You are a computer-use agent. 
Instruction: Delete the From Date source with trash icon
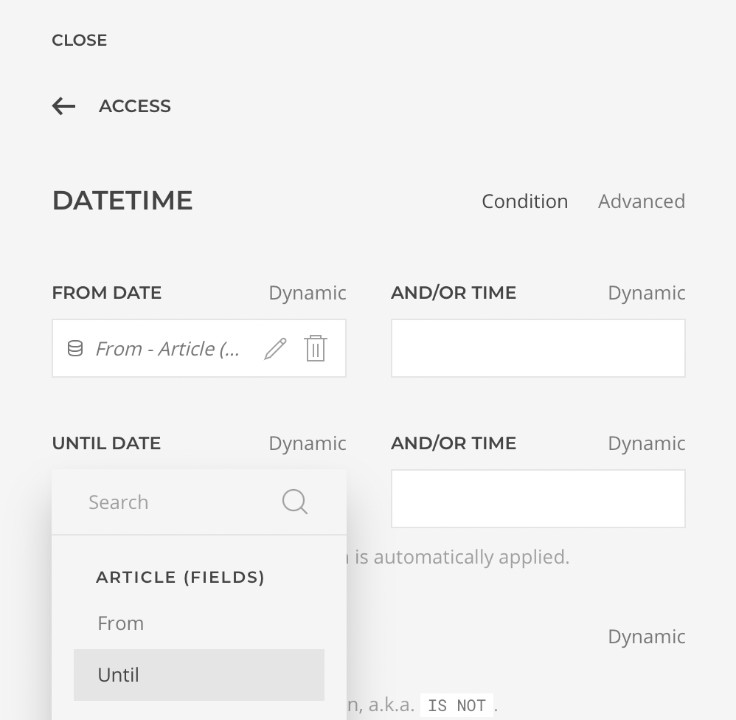[315, 348]
